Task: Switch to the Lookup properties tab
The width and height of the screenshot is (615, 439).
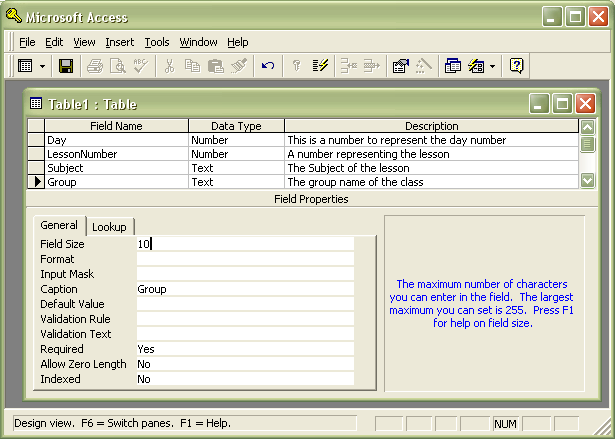Action: (x=109, y=227)
